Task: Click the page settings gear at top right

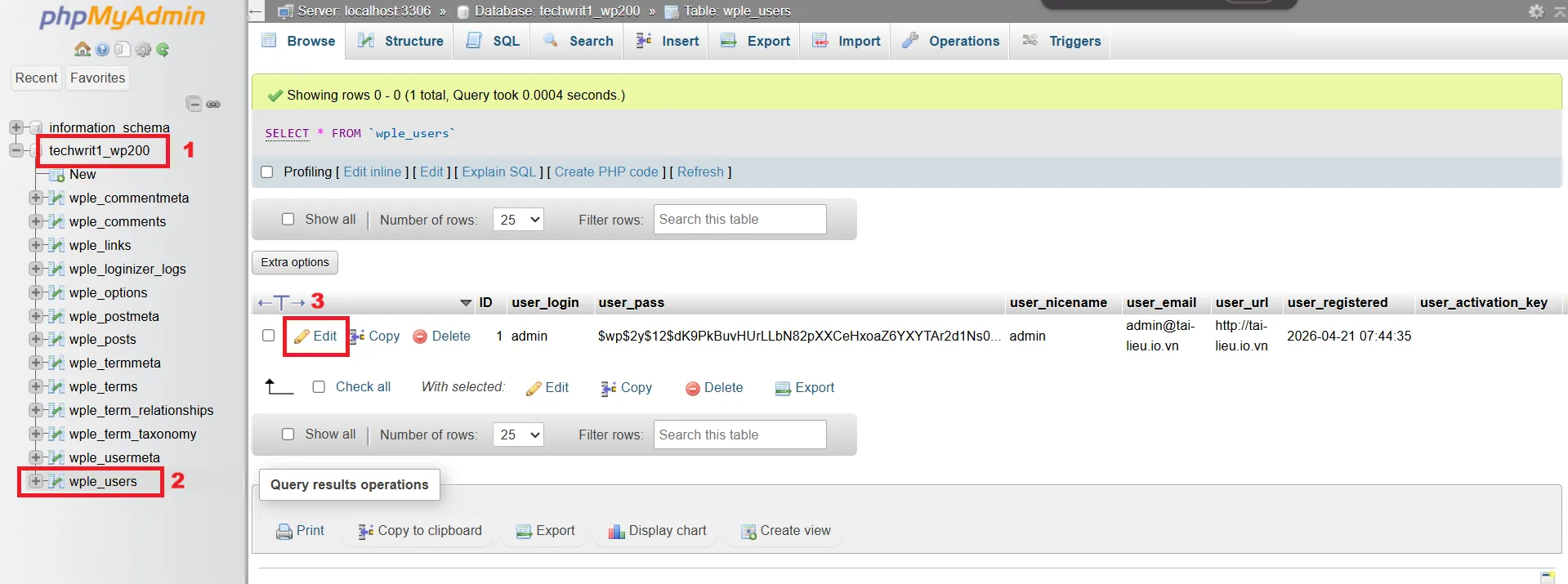Action: point(1536,11)
